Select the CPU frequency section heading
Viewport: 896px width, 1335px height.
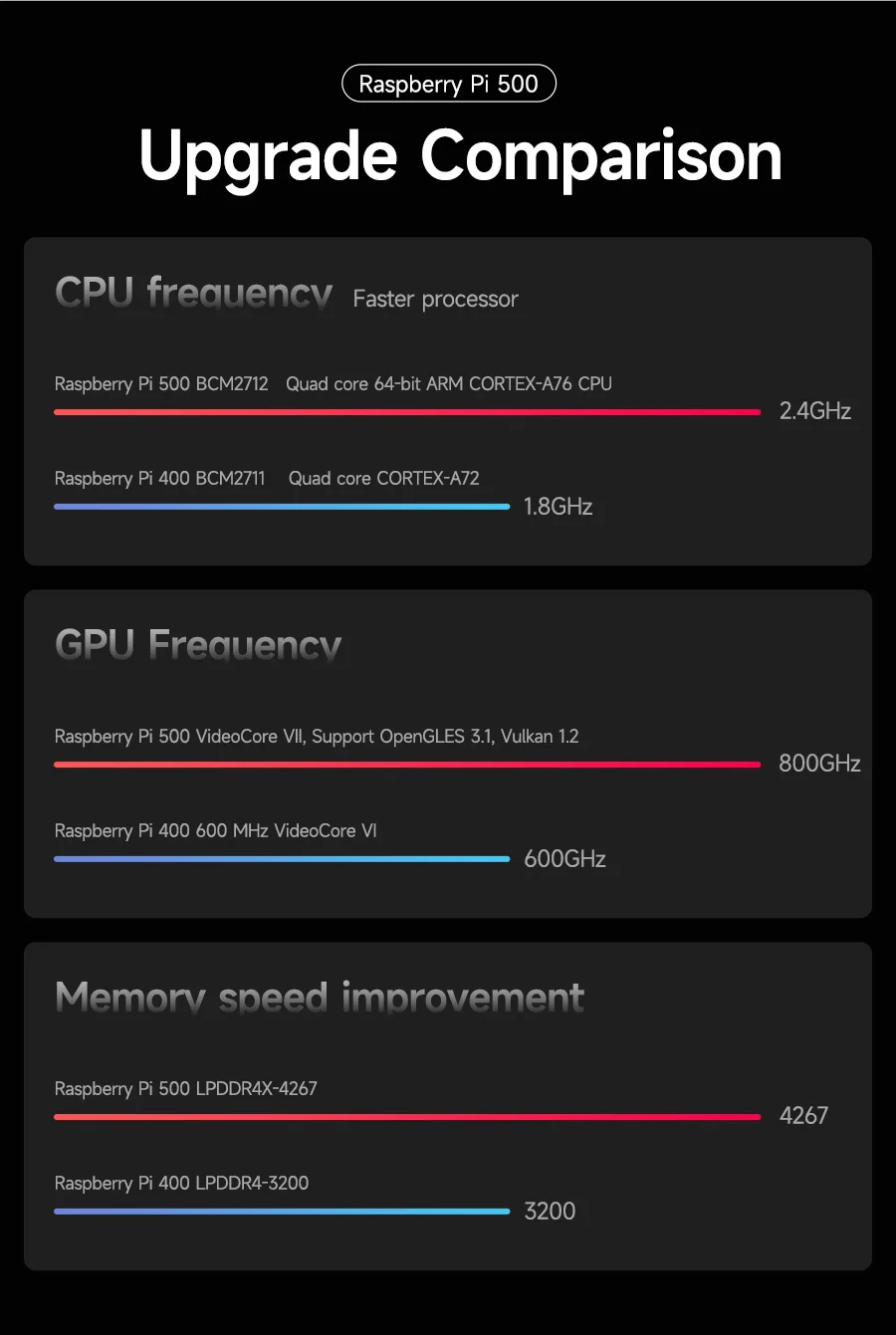click(x=194, y=294)
